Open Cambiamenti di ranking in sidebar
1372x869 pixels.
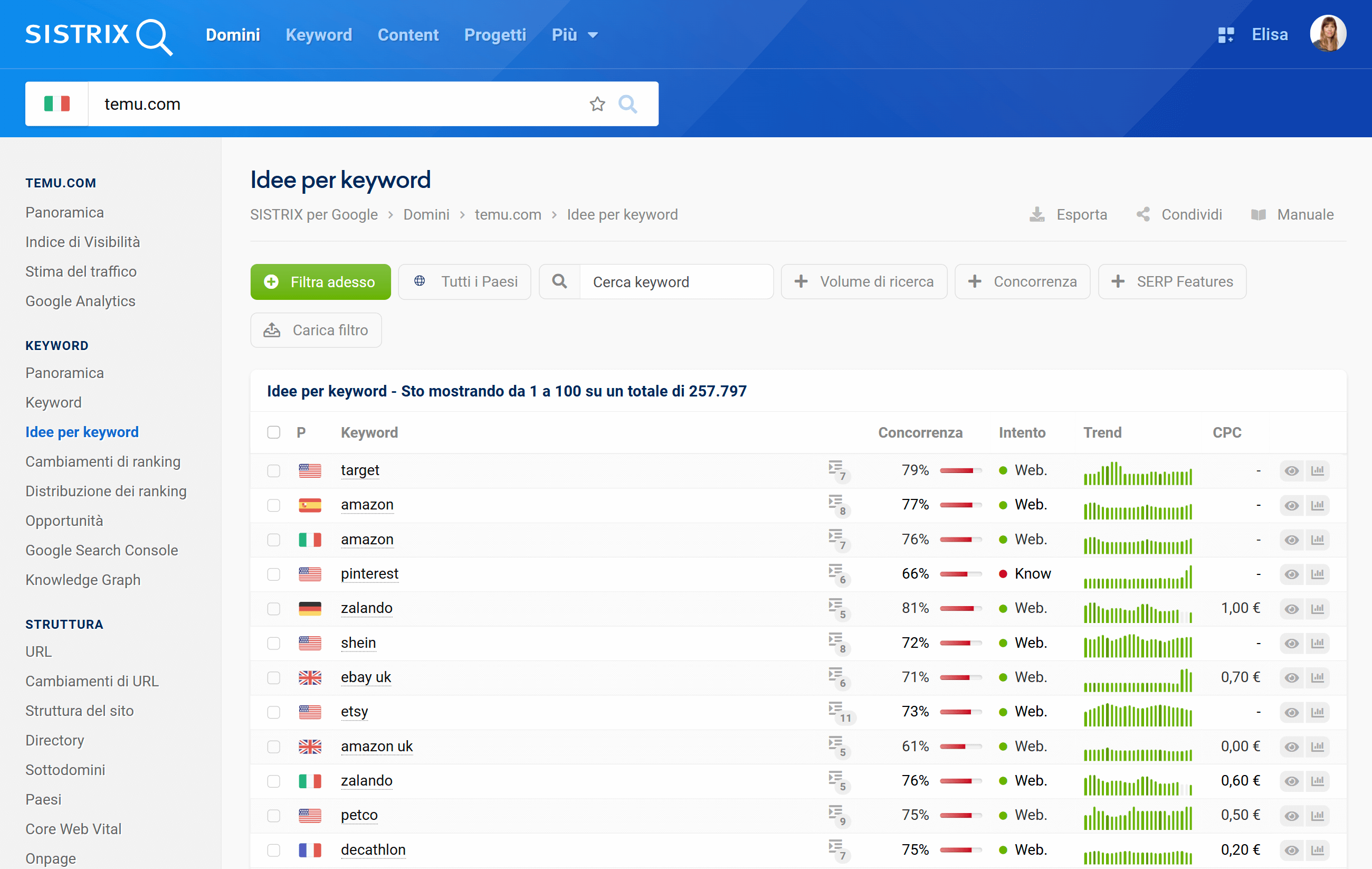point(103,461)
